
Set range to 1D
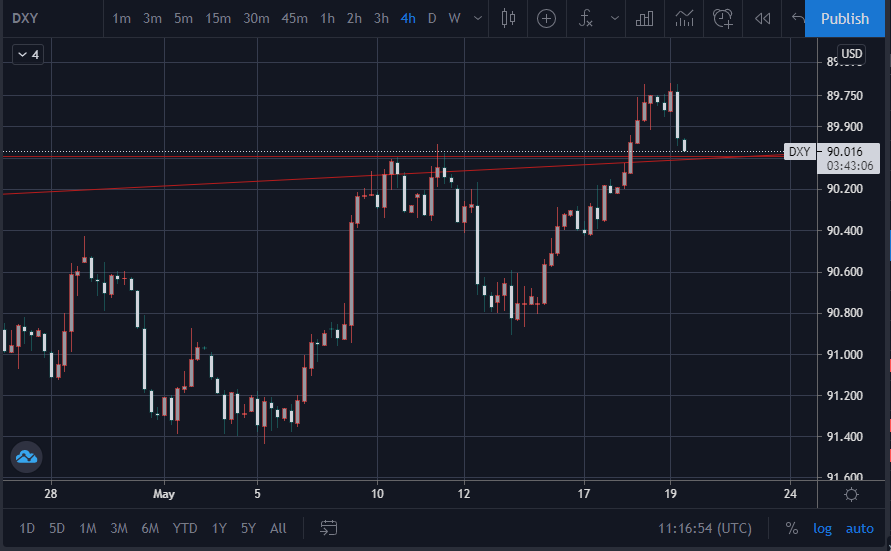[x=27, y=528]
